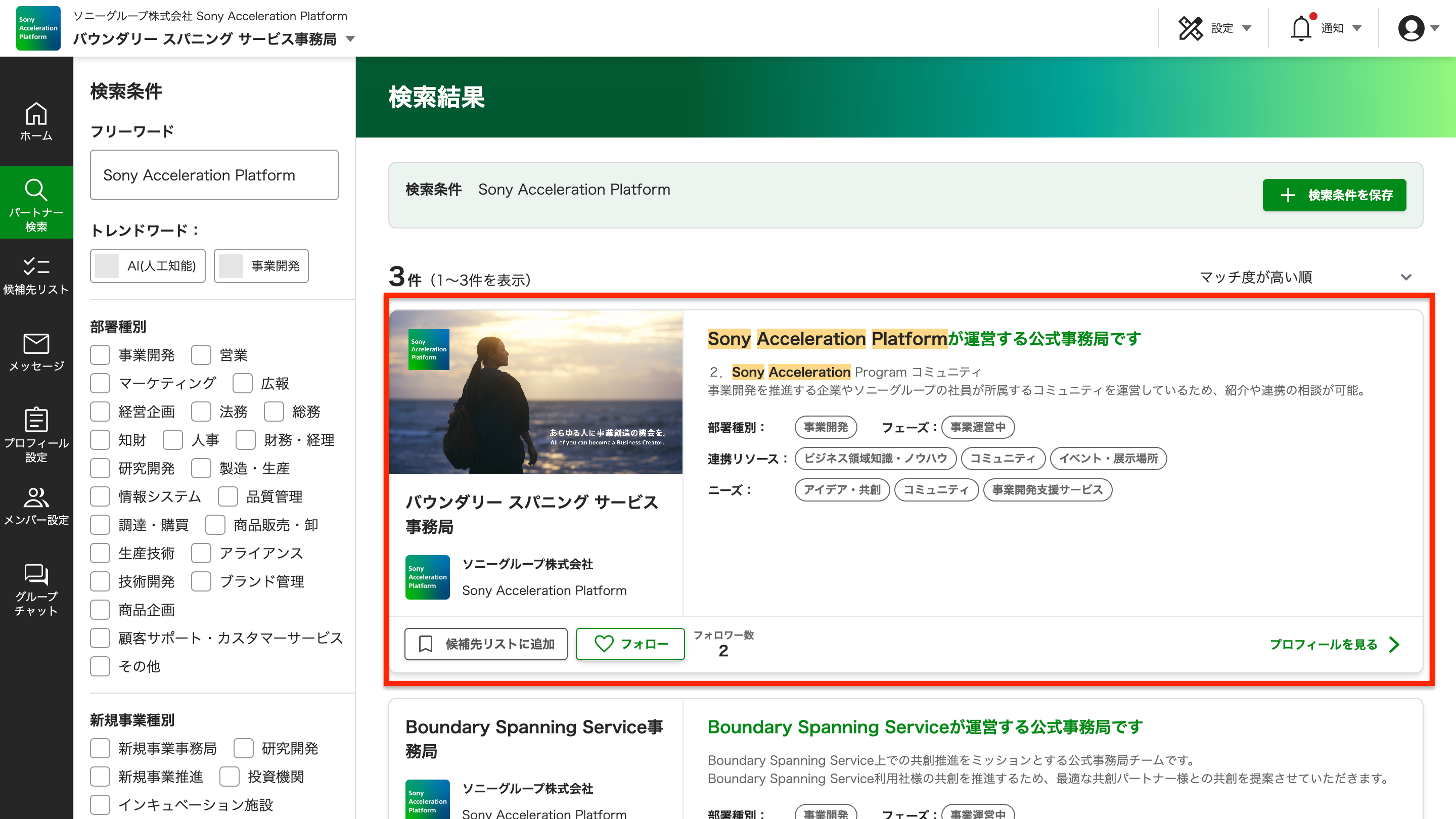Select the AI(人工知能) trend word tag
The width and height of the screenshot is (1456, 819).
148,265
